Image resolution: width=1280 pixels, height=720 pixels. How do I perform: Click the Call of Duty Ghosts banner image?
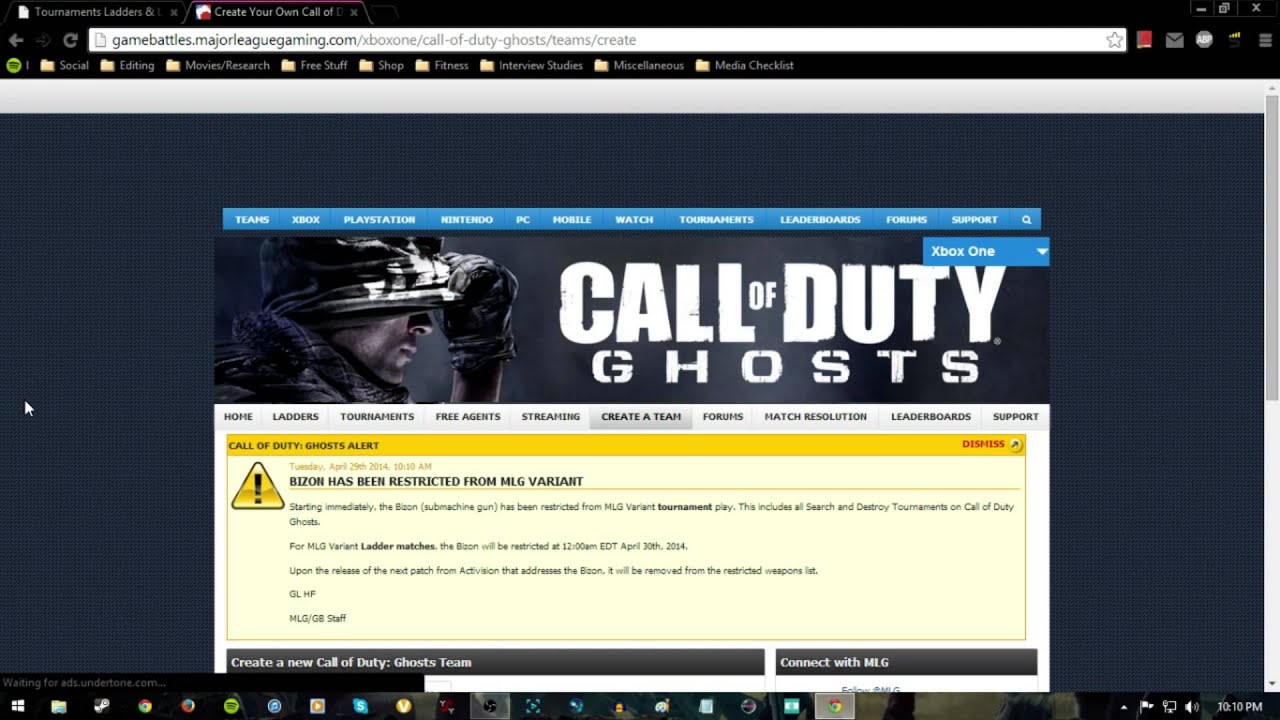point(632,320)
